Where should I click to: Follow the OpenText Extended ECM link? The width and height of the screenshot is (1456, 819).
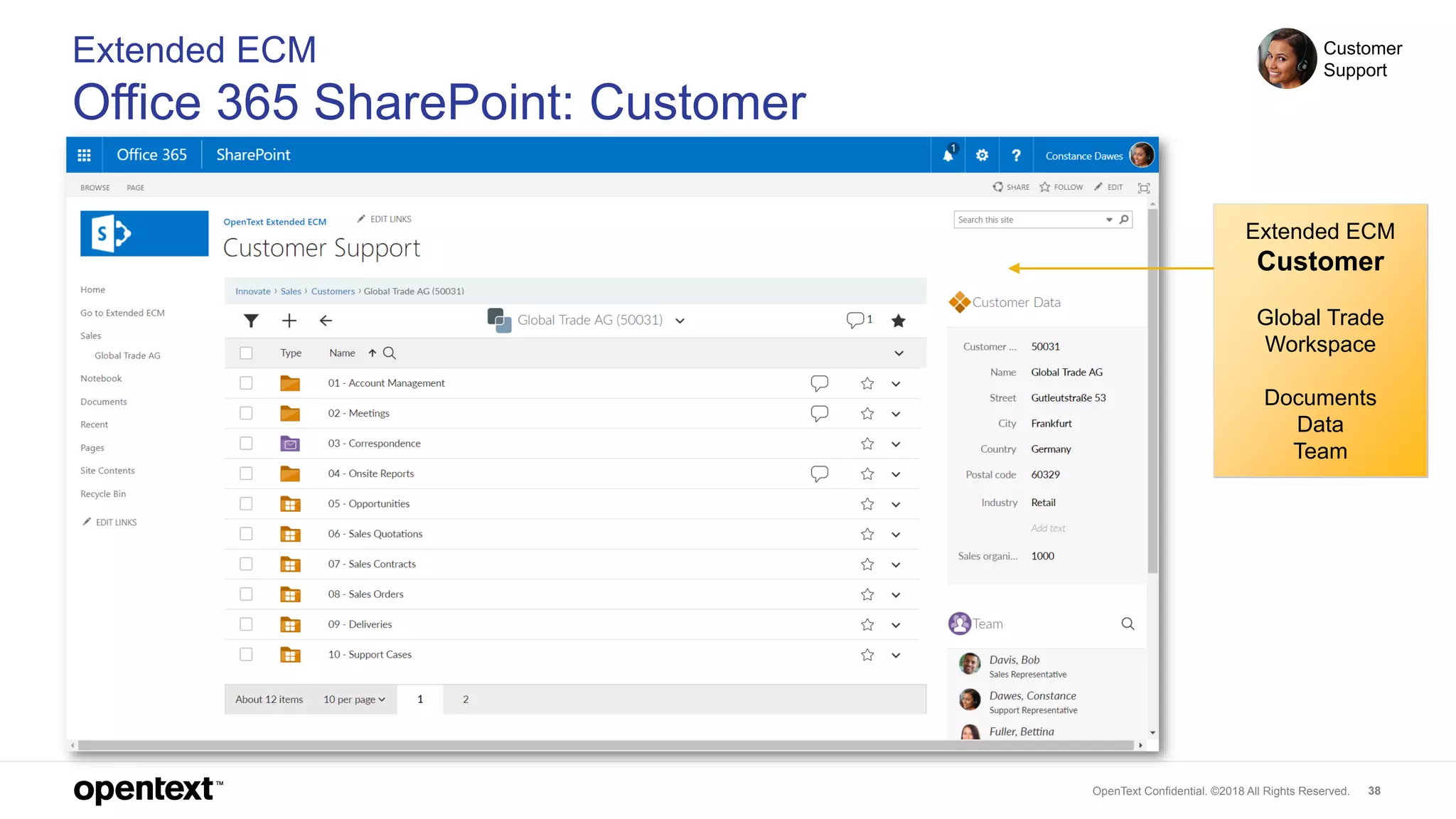pos(274,222)
